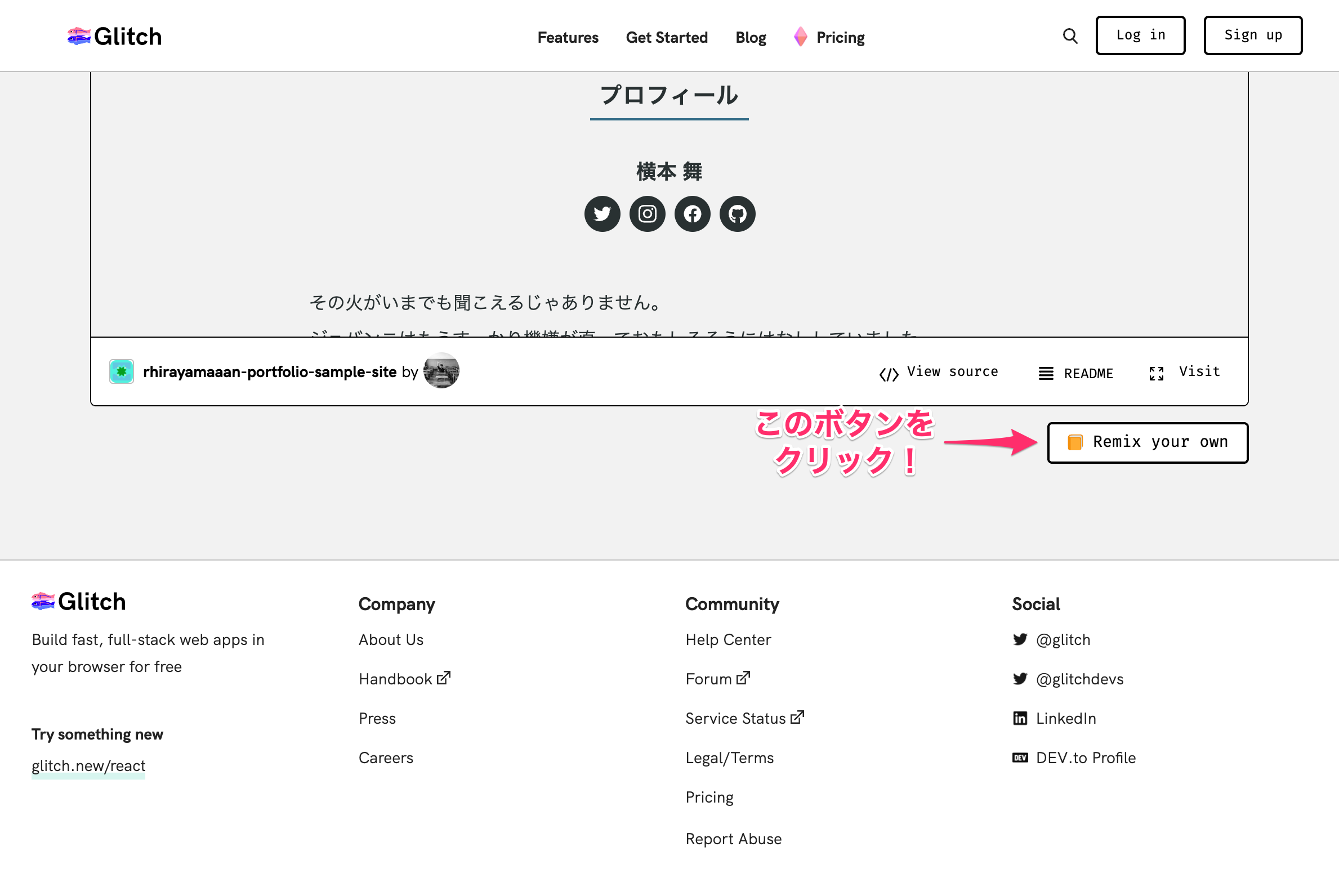Click Try something new heading
1339x896 pixels.
click(x=97, y=734)
